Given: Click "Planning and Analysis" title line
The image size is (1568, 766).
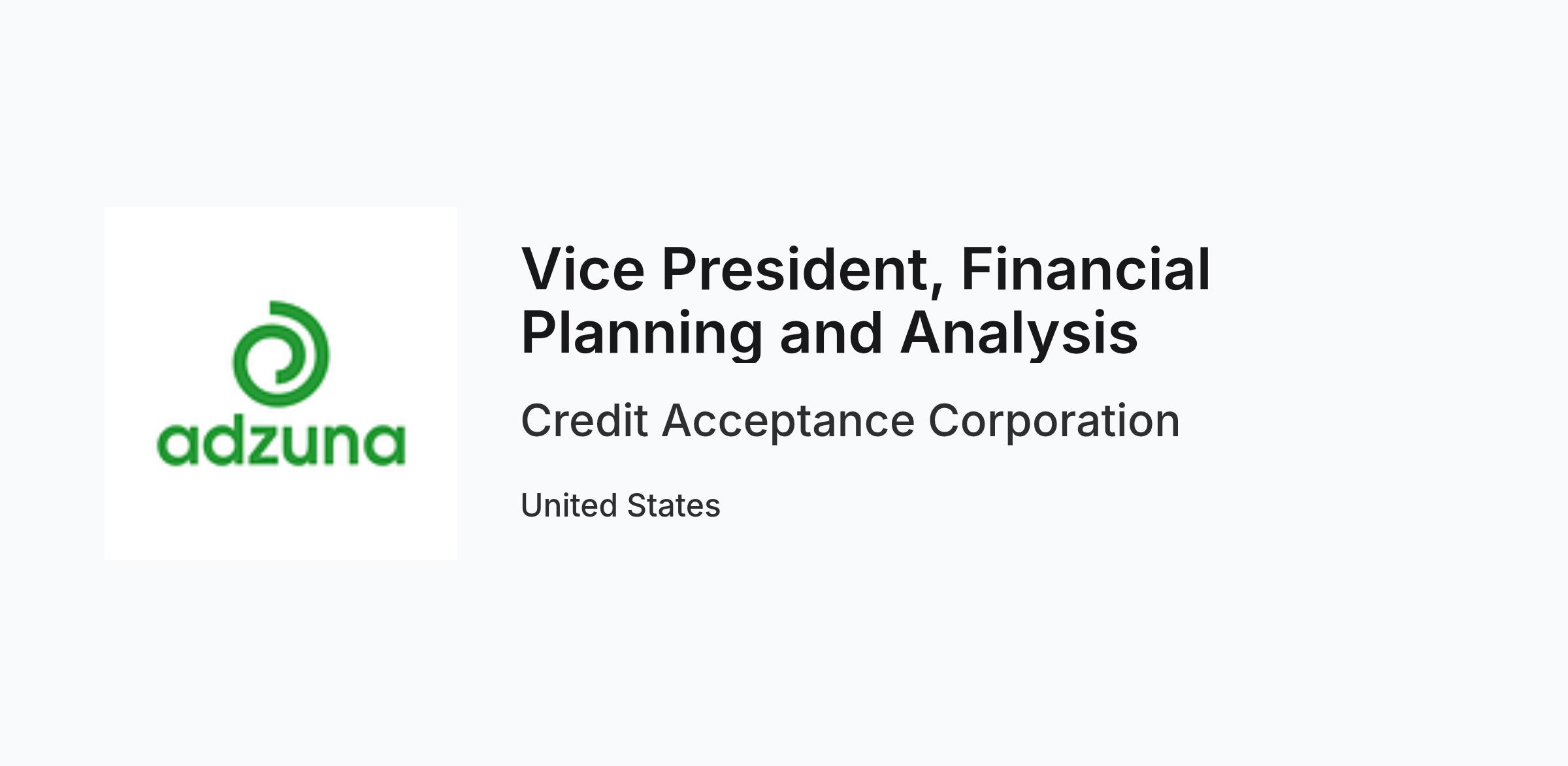Looking at the screenshot, I should pos(830,333).
